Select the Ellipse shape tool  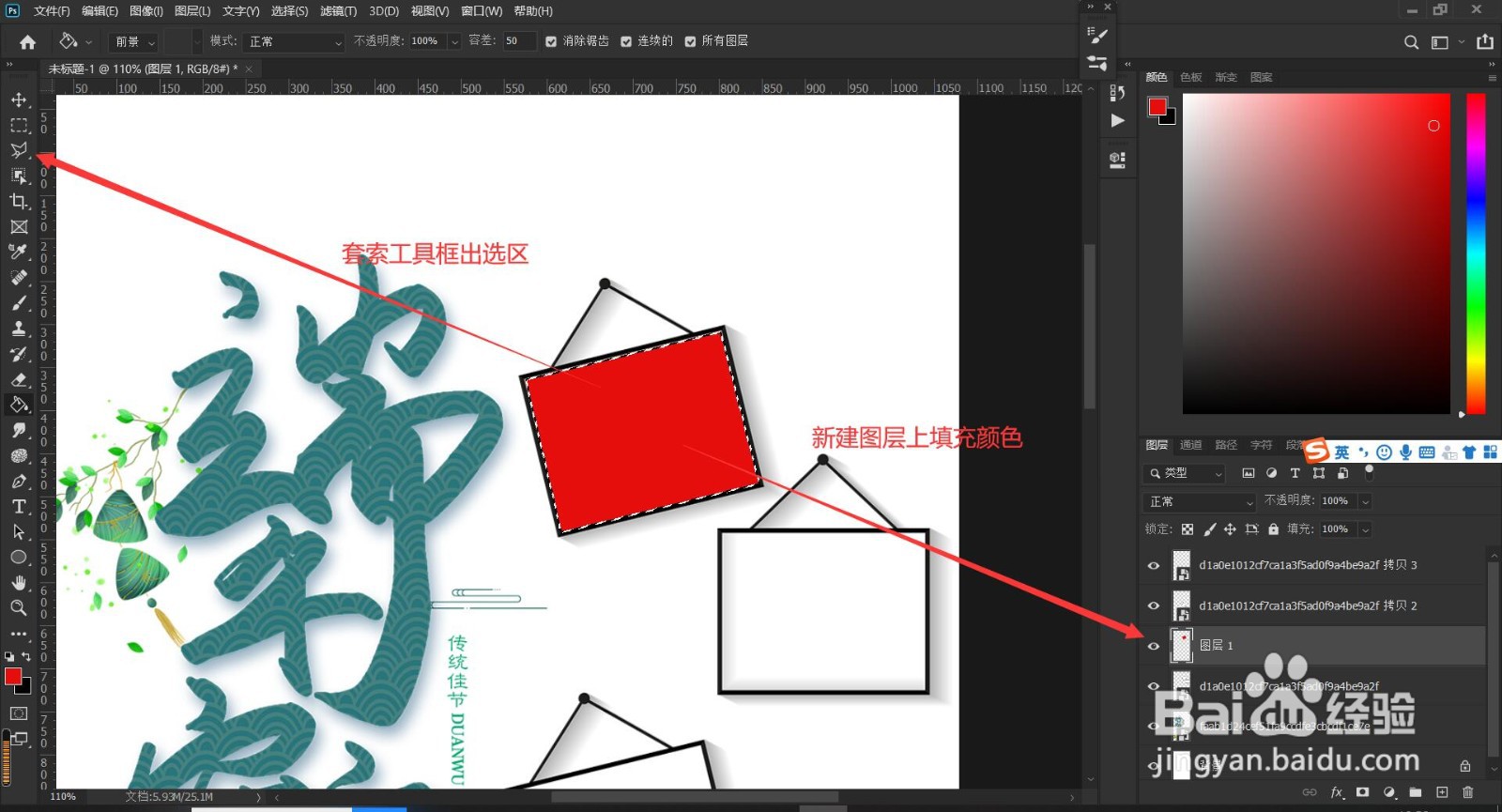click(x=19, y=557)
